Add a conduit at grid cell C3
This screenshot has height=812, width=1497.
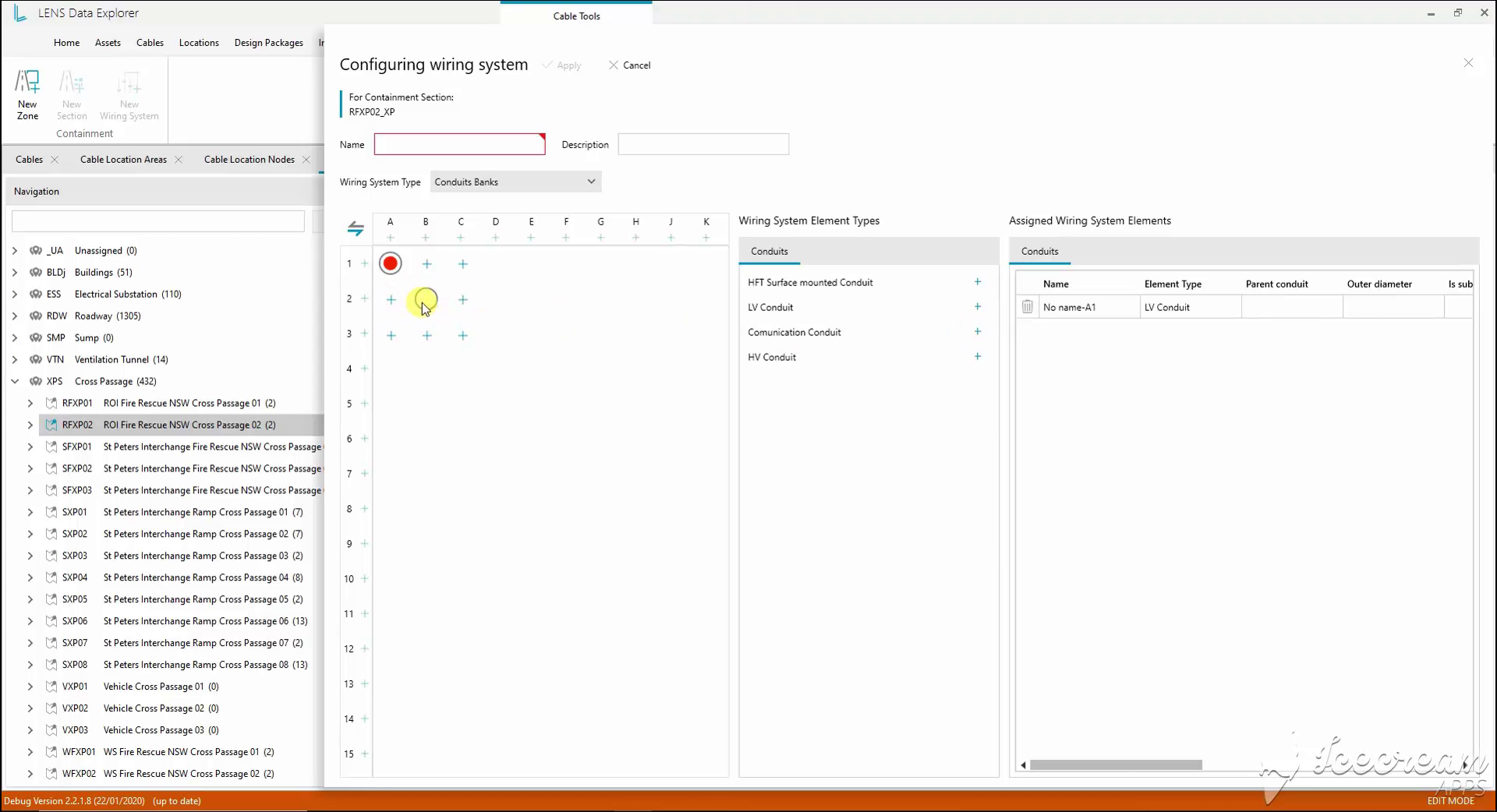click(x=463, y=336)
